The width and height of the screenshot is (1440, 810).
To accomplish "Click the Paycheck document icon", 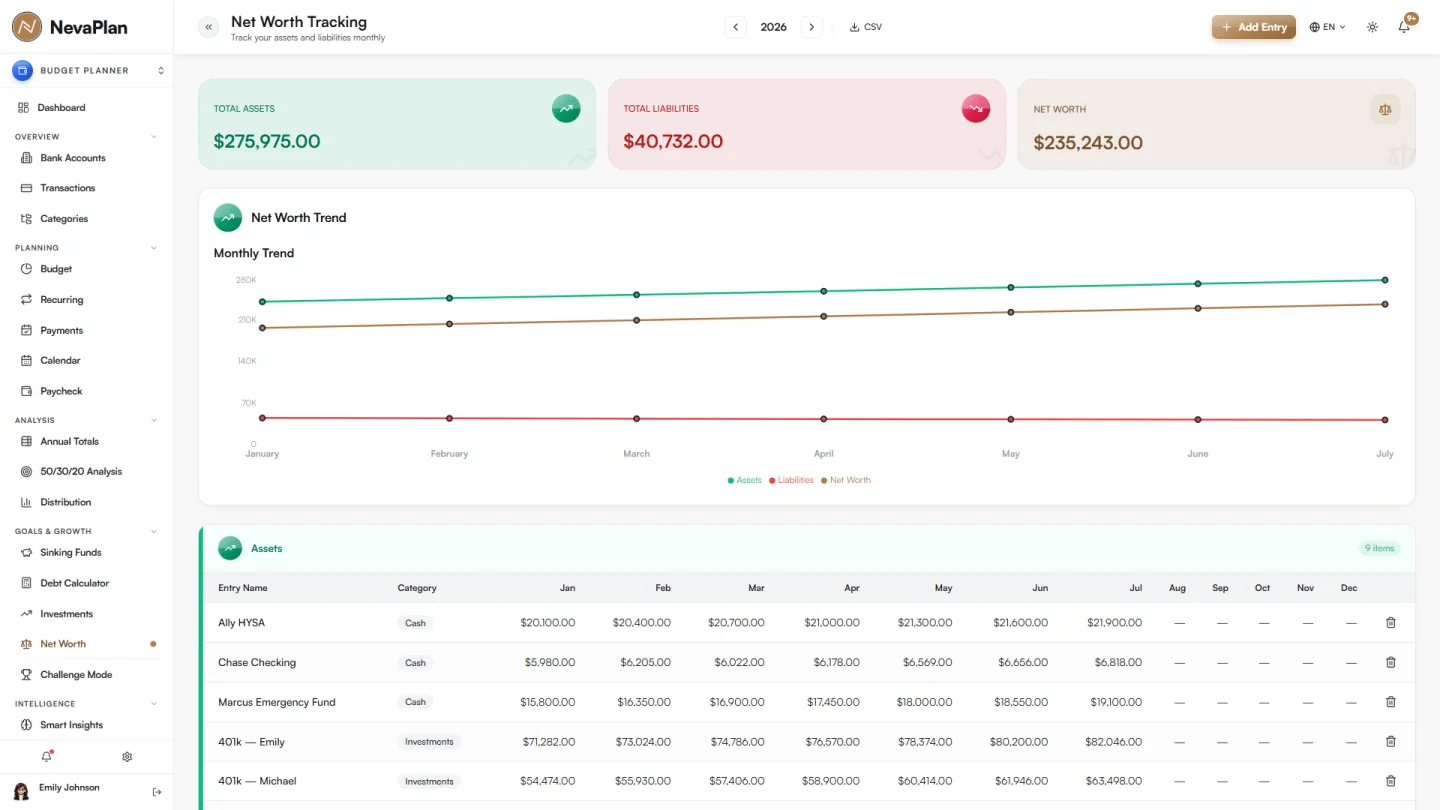I will (27, 391).
